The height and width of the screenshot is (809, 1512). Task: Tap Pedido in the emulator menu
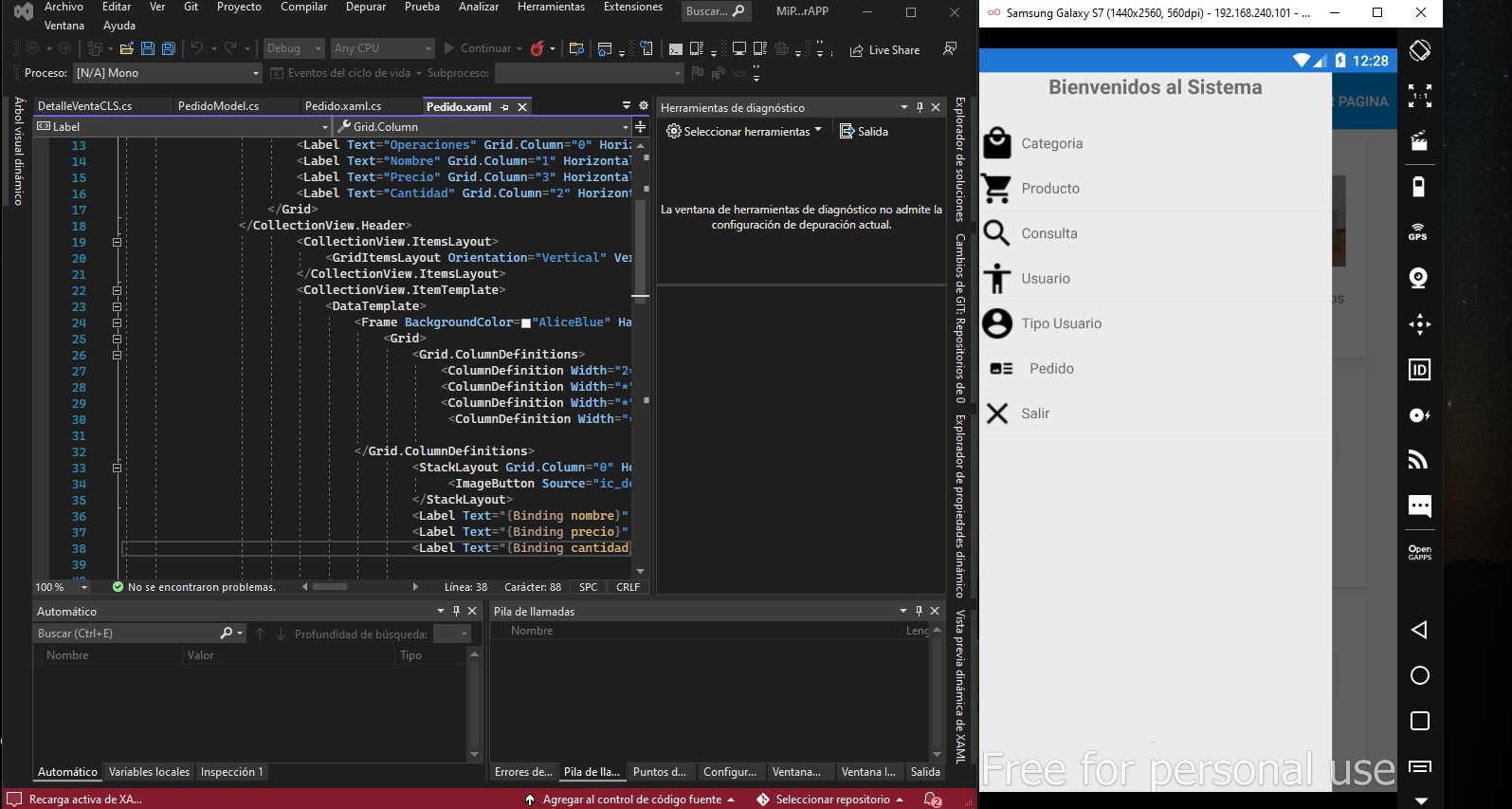click(x=1156, y=369)
